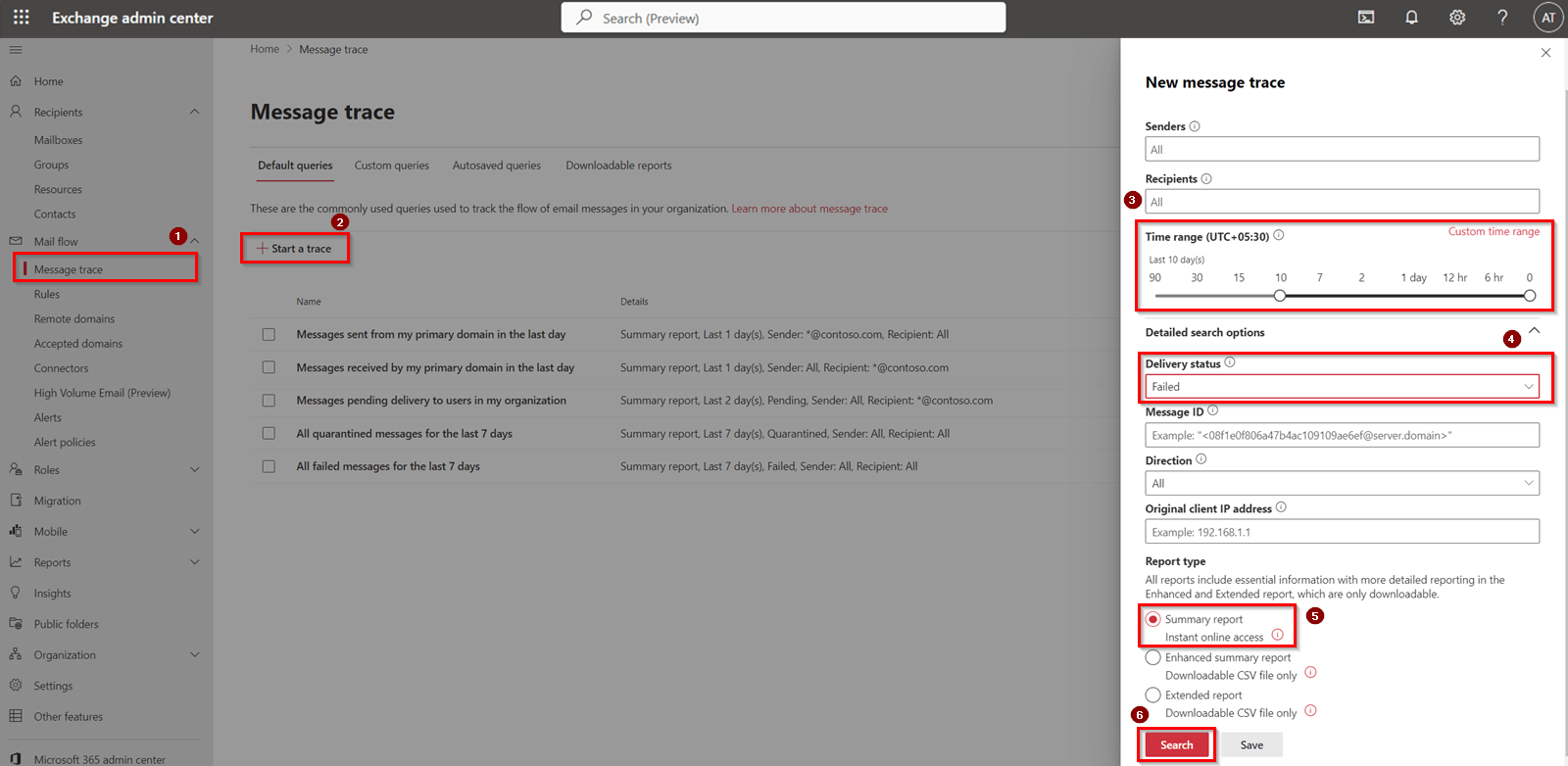Switch to the Downloadable reports tab

(618, 166)
